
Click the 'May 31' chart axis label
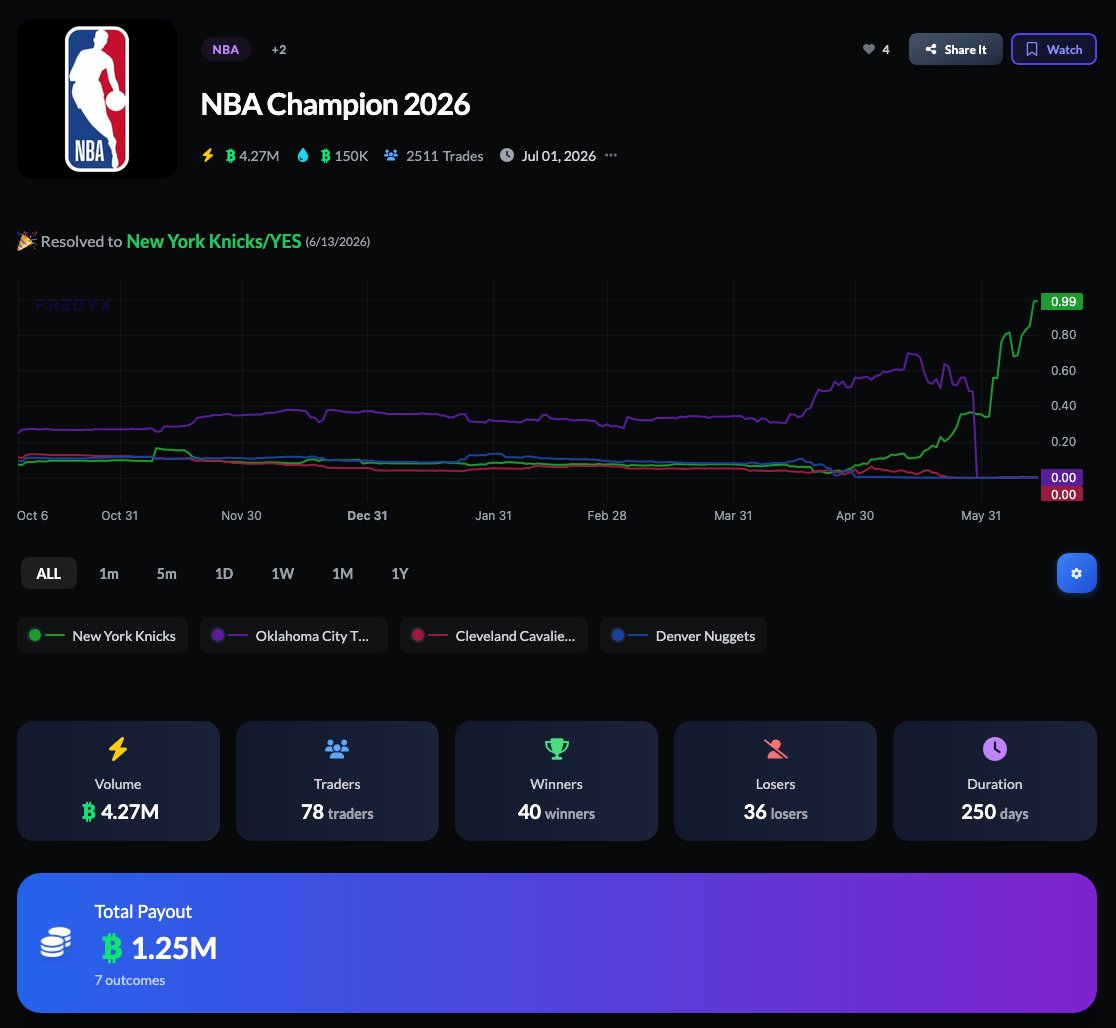click(x=981, y=515)
